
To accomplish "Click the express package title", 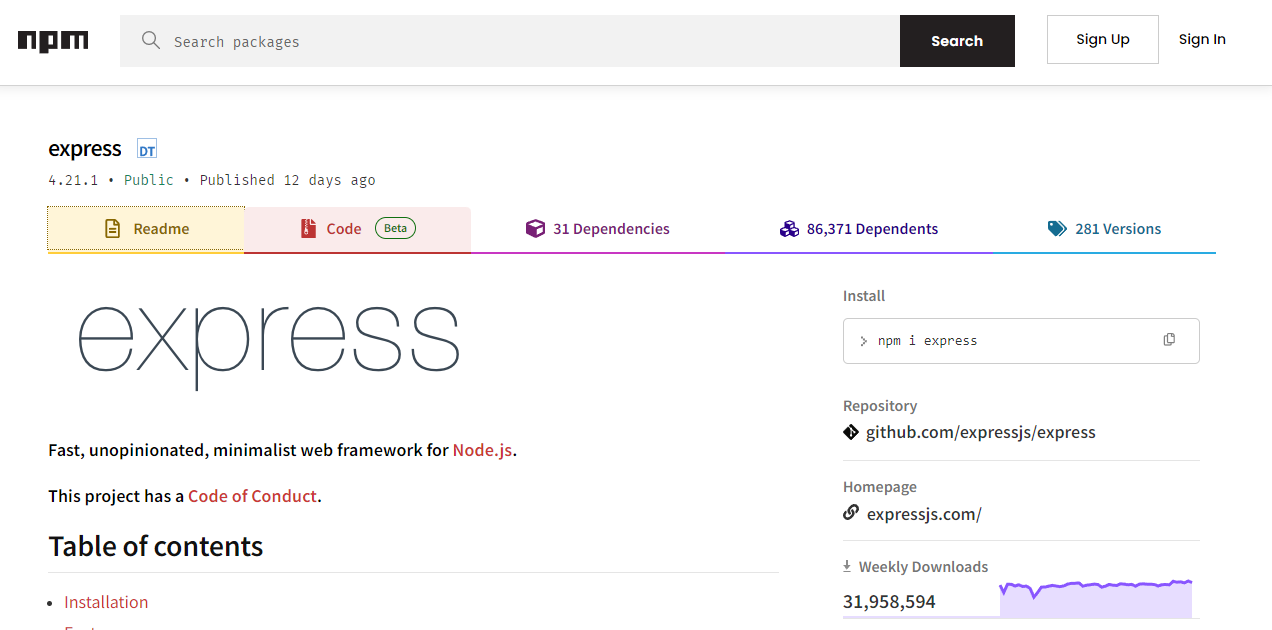I will coord(85,149).
